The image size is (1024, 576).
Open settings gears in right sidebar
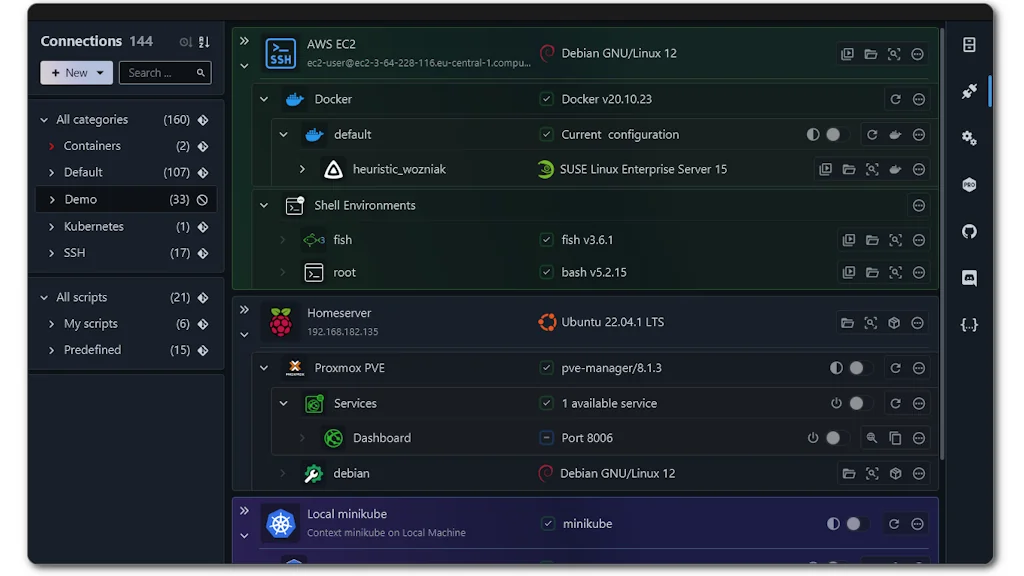coord(969,138)
